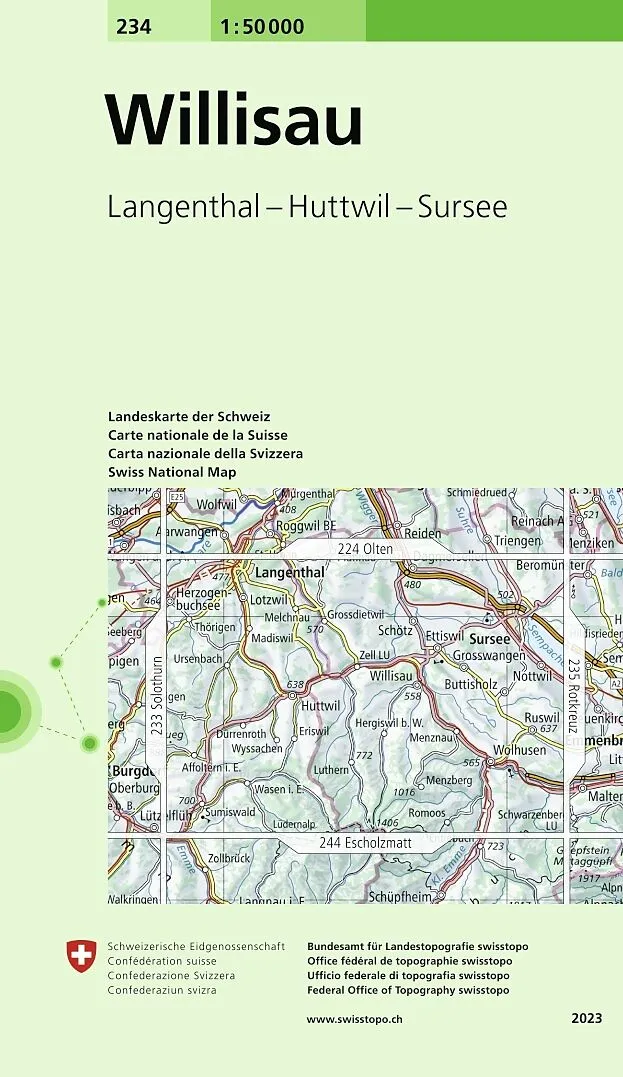623x1077 pixels.
Task: Click the Langenthal – Huttwil – Sursee subtitle
Action: click(307, 207)
